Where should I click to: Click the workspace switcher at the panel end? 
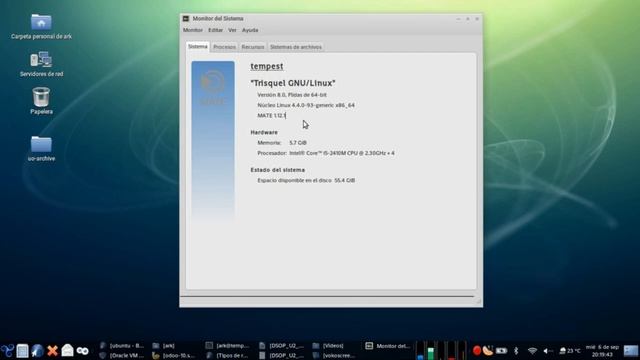point(631,351)
